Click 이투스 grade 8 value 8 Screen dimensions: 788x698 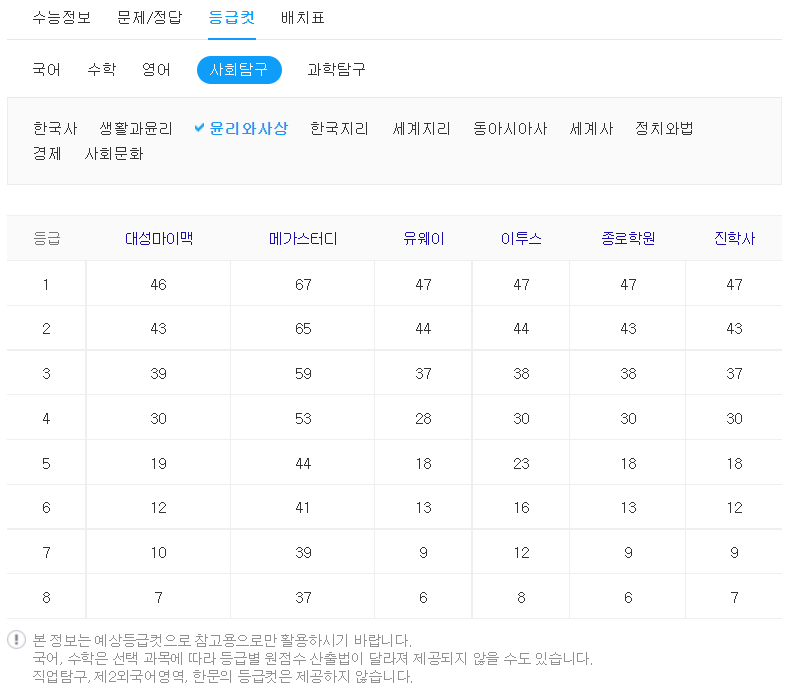521,597
